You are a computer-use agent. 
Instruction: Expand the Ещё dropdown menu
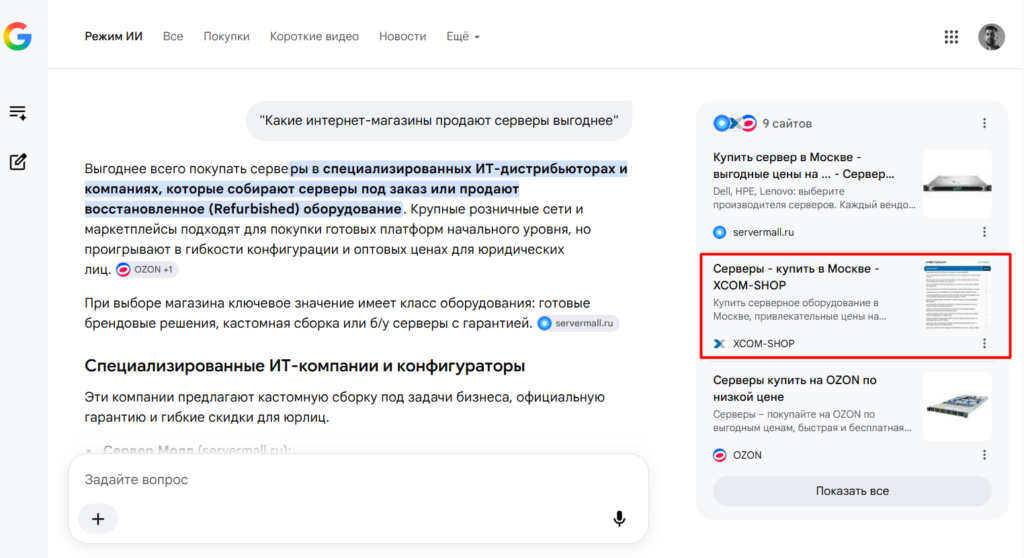(462, 37)
